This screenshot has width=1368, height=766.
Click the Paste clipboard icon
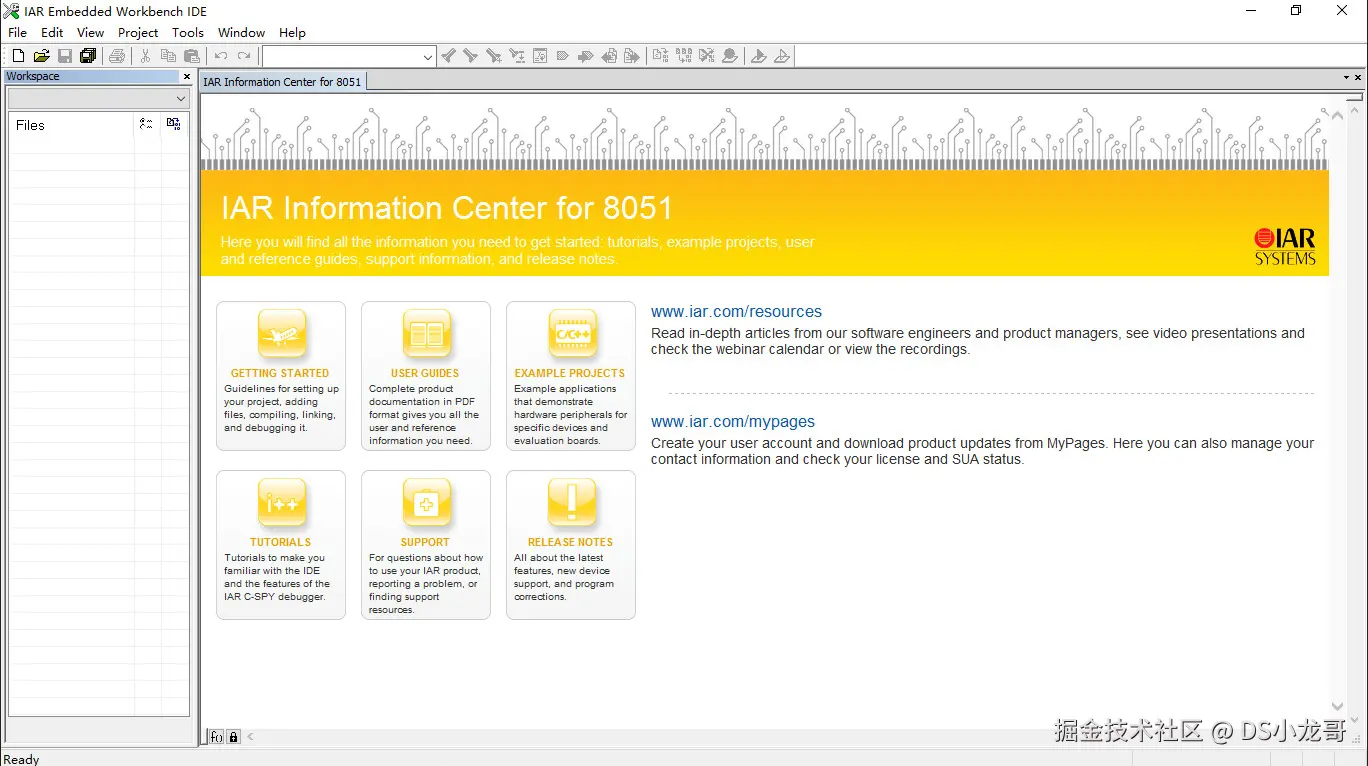(192, 56)
